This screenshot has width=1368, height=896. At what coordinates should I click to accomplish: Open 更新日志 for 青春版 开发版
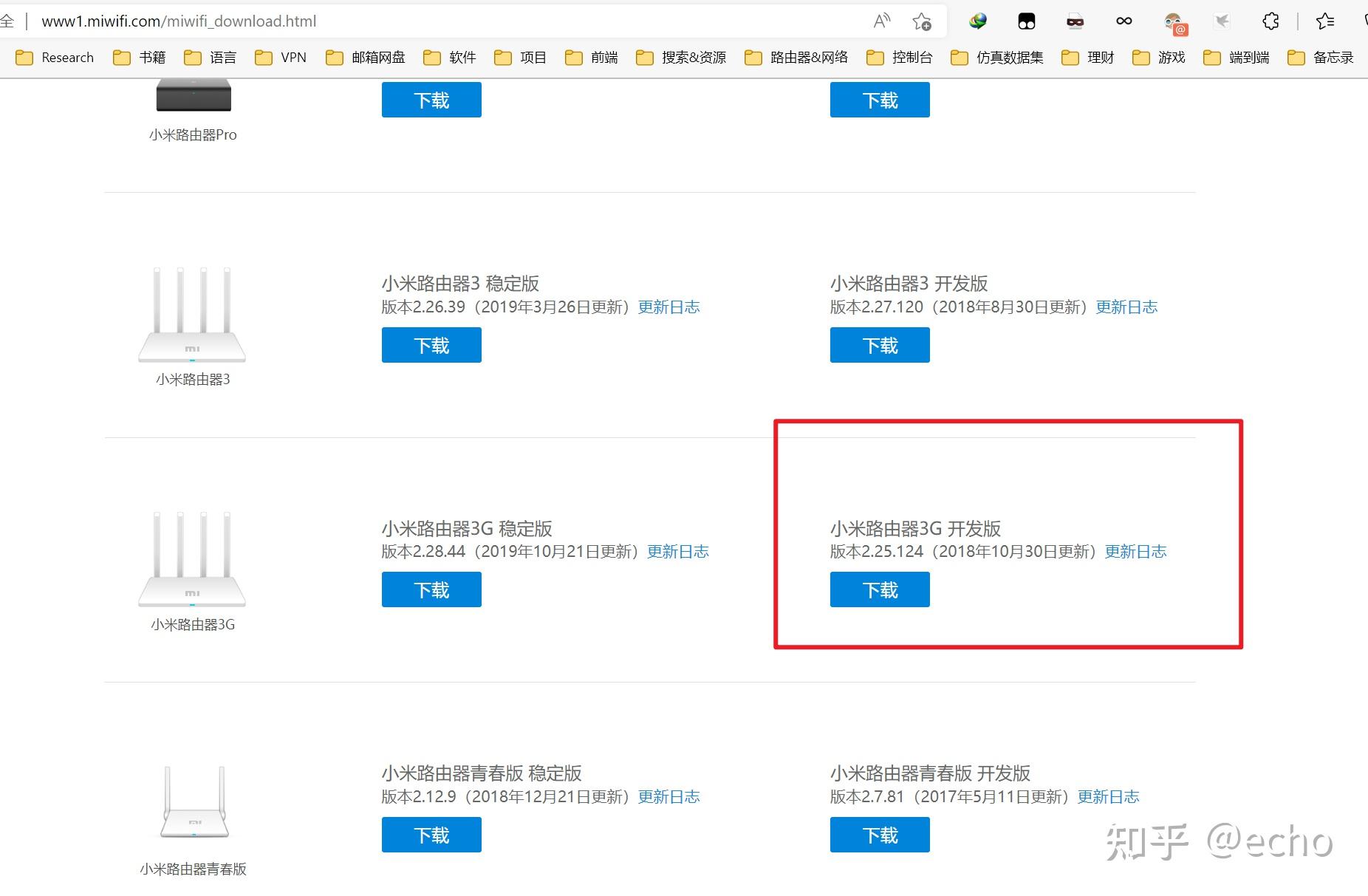coord(1109,797)
